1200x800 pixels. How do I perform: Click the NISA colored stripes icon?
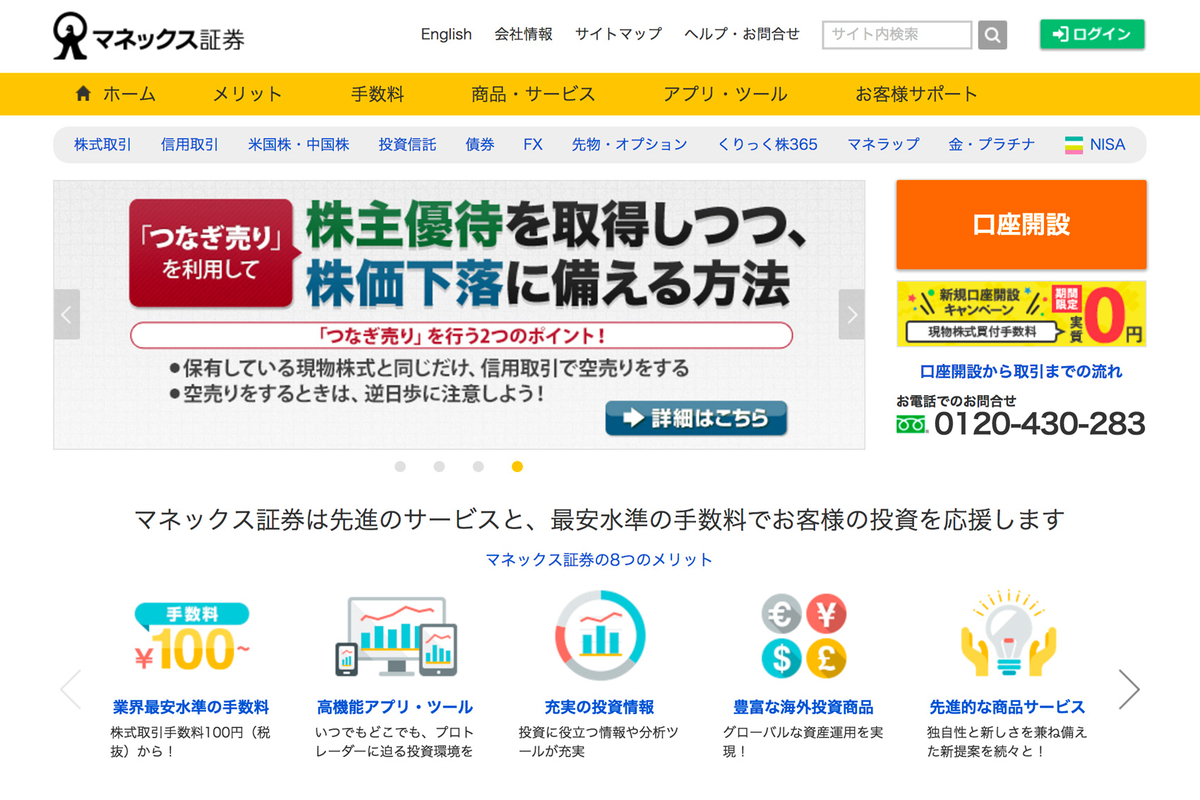pyautogui.click(x=1075, y=144)
